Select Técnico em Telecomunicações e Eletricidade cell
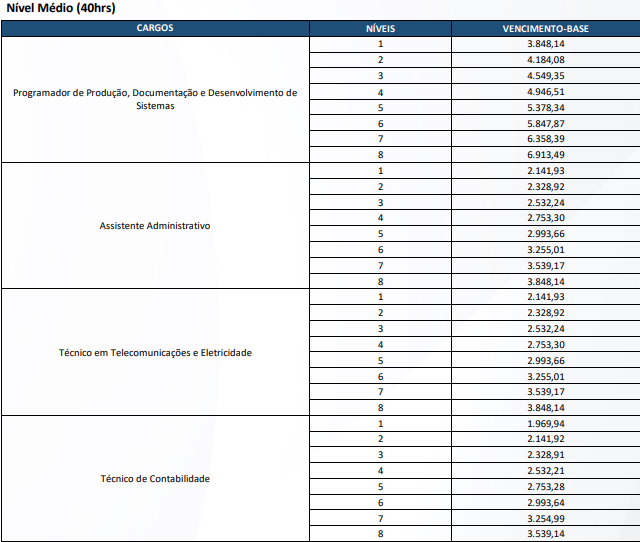640x542 pixels. click(155, 352)
